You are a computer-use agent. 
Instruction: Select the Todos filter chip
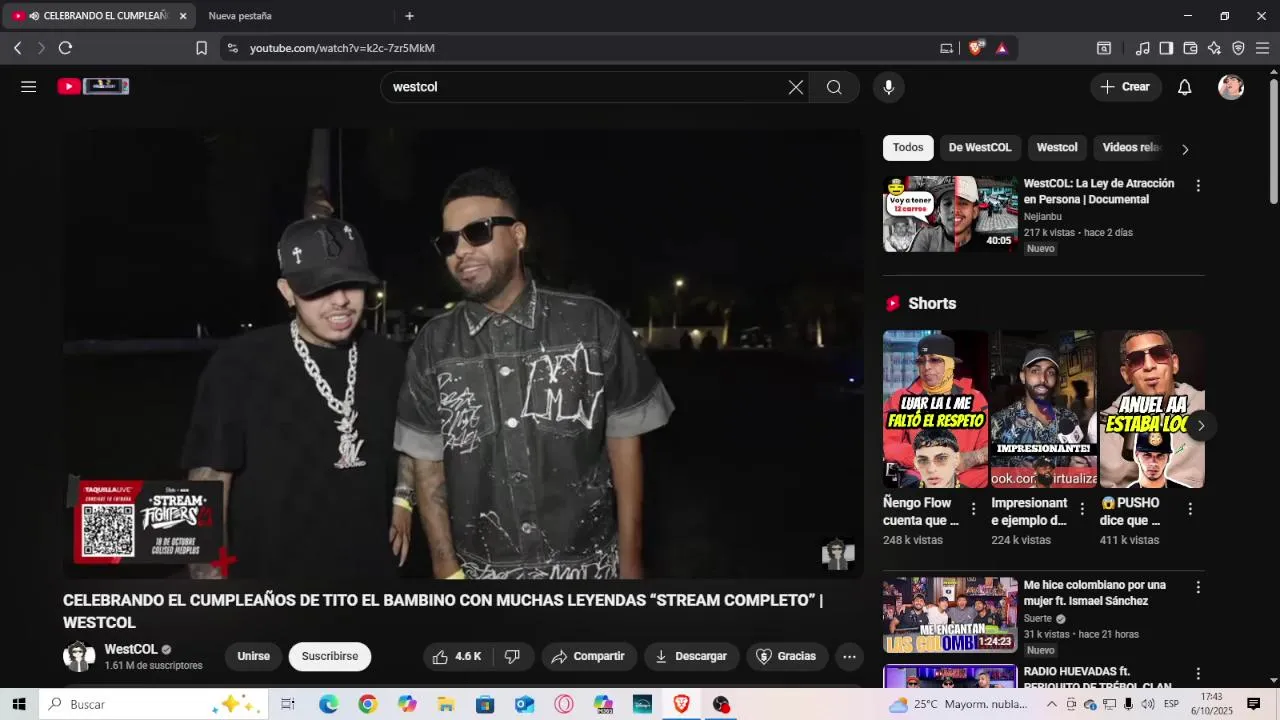point(908,148)
